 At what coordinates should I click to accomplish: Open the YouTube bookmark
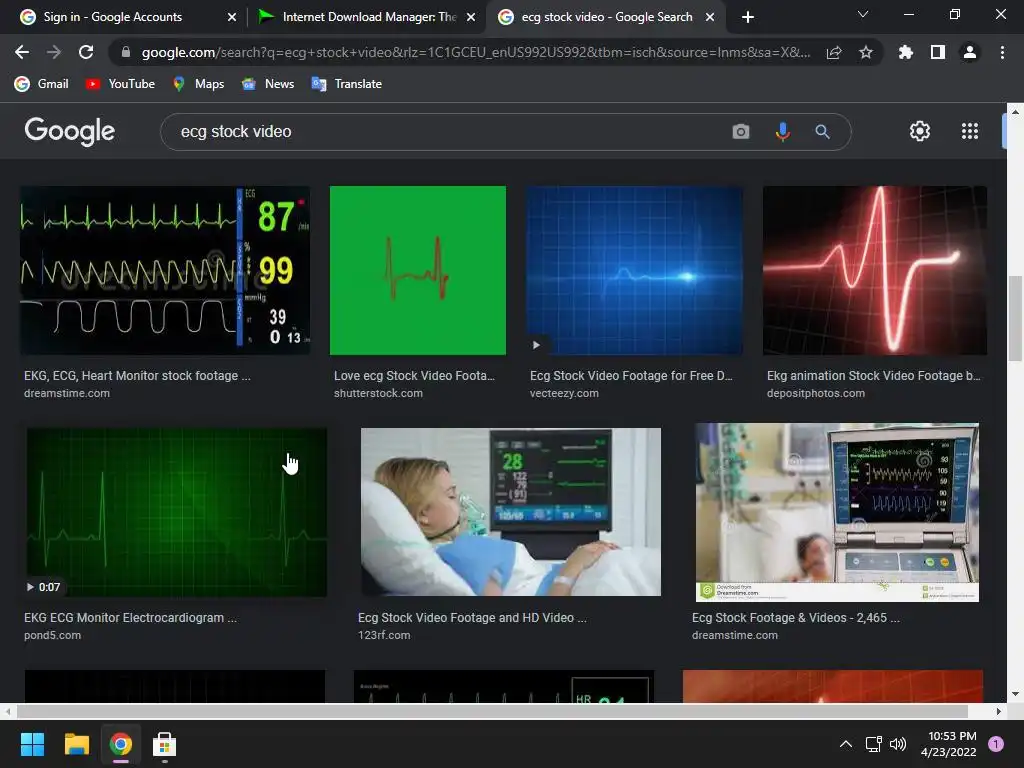[120, 84]
